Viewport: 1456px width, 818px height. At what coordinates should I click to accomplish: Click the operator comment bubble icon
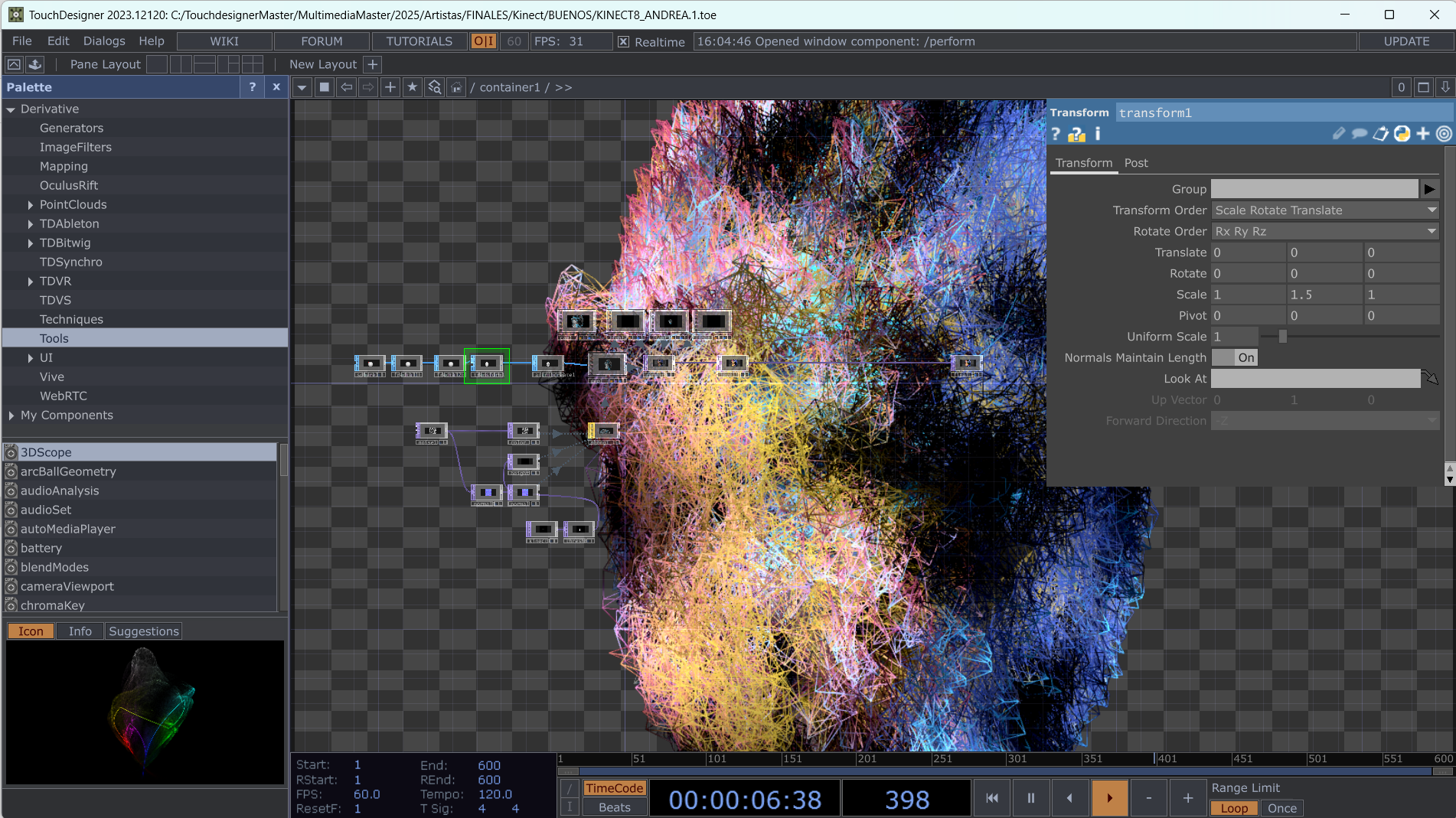[x=1360, y=134]
